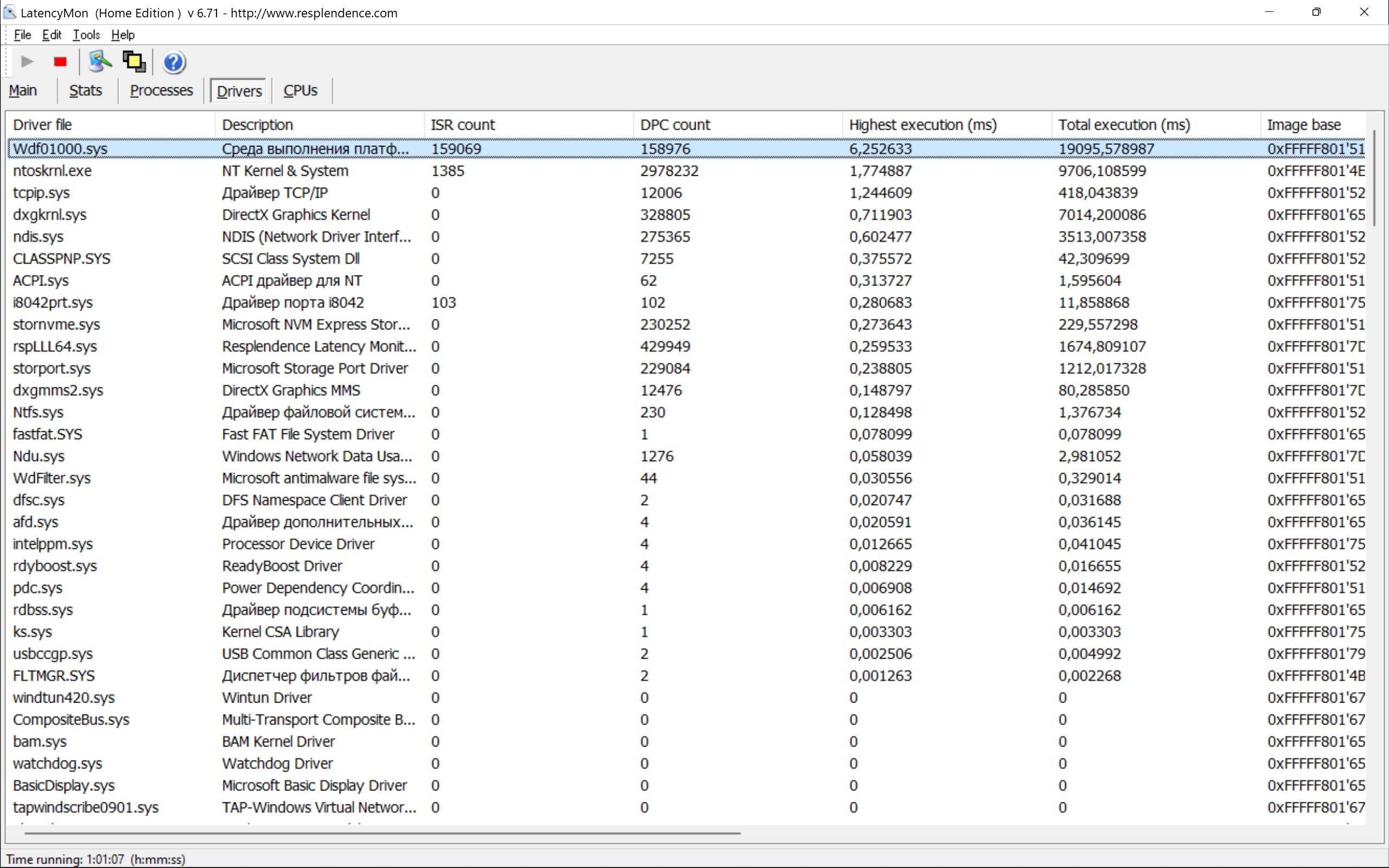Viewport: 1389px width, 868px height.
Task: Open the File menu
Action: click(x=22, y=34)
